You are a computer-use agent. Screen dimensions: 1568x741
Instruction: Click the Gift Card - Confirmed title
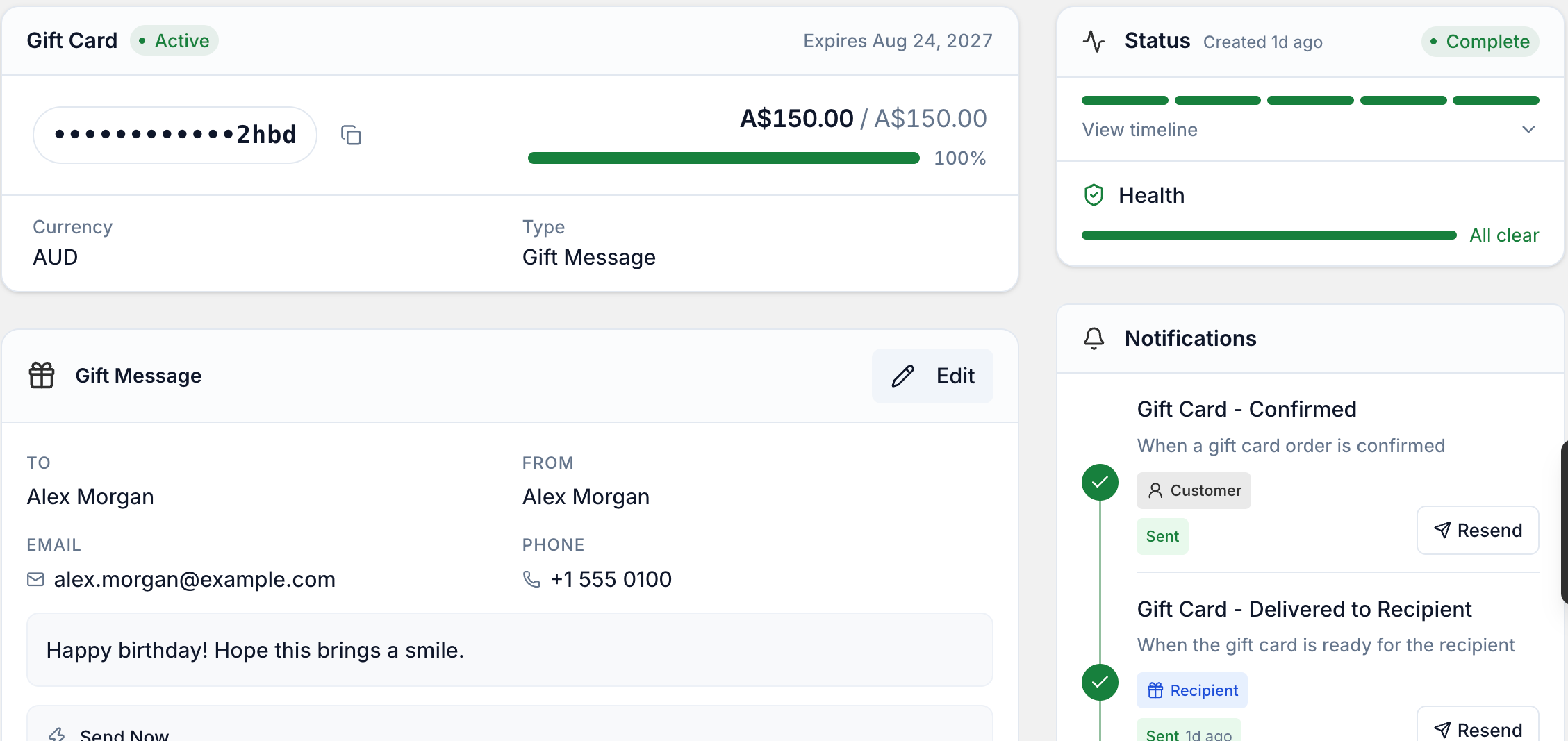coord(1246,409)
